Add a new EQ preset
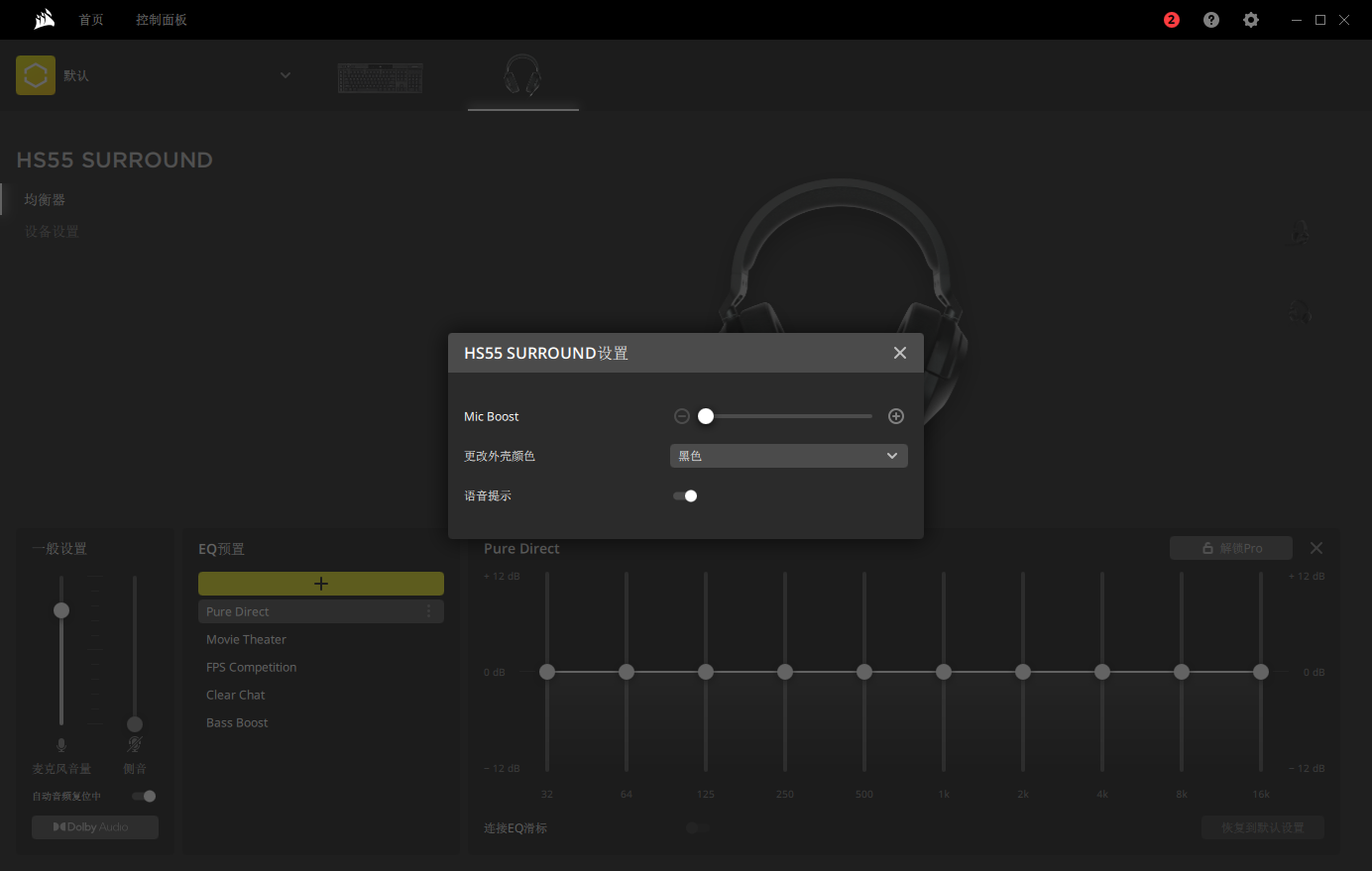This screenshot has height=871, width=1372. [x=321, y=584]
